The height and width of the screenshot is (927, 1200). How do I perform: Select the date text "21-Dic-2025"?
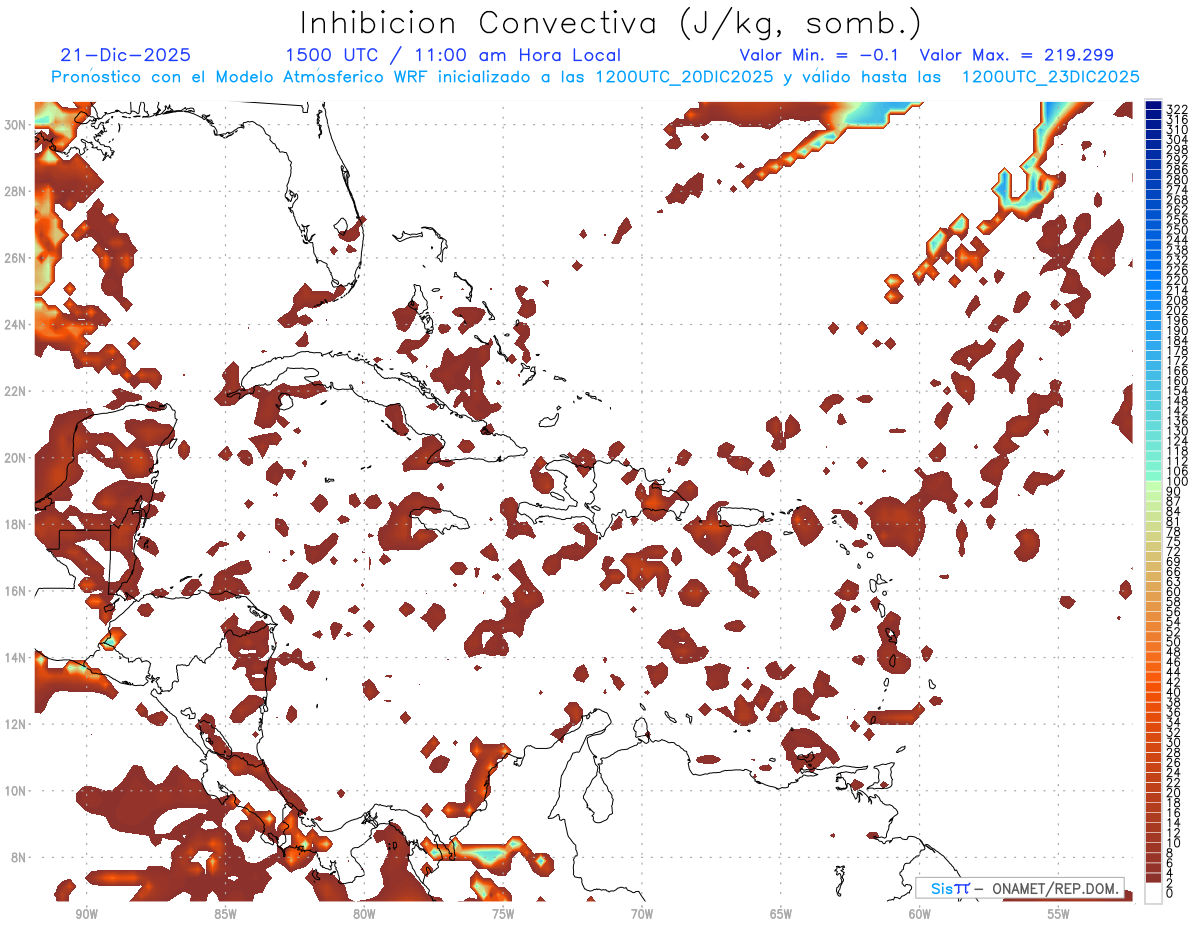(126, 56)
